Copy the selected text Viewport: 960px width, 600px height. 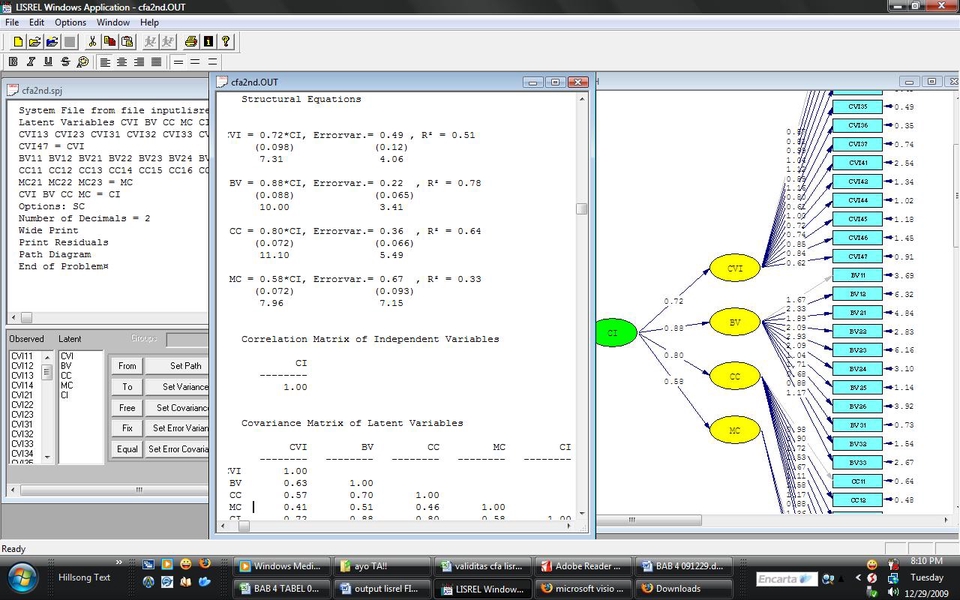(110, 42)
